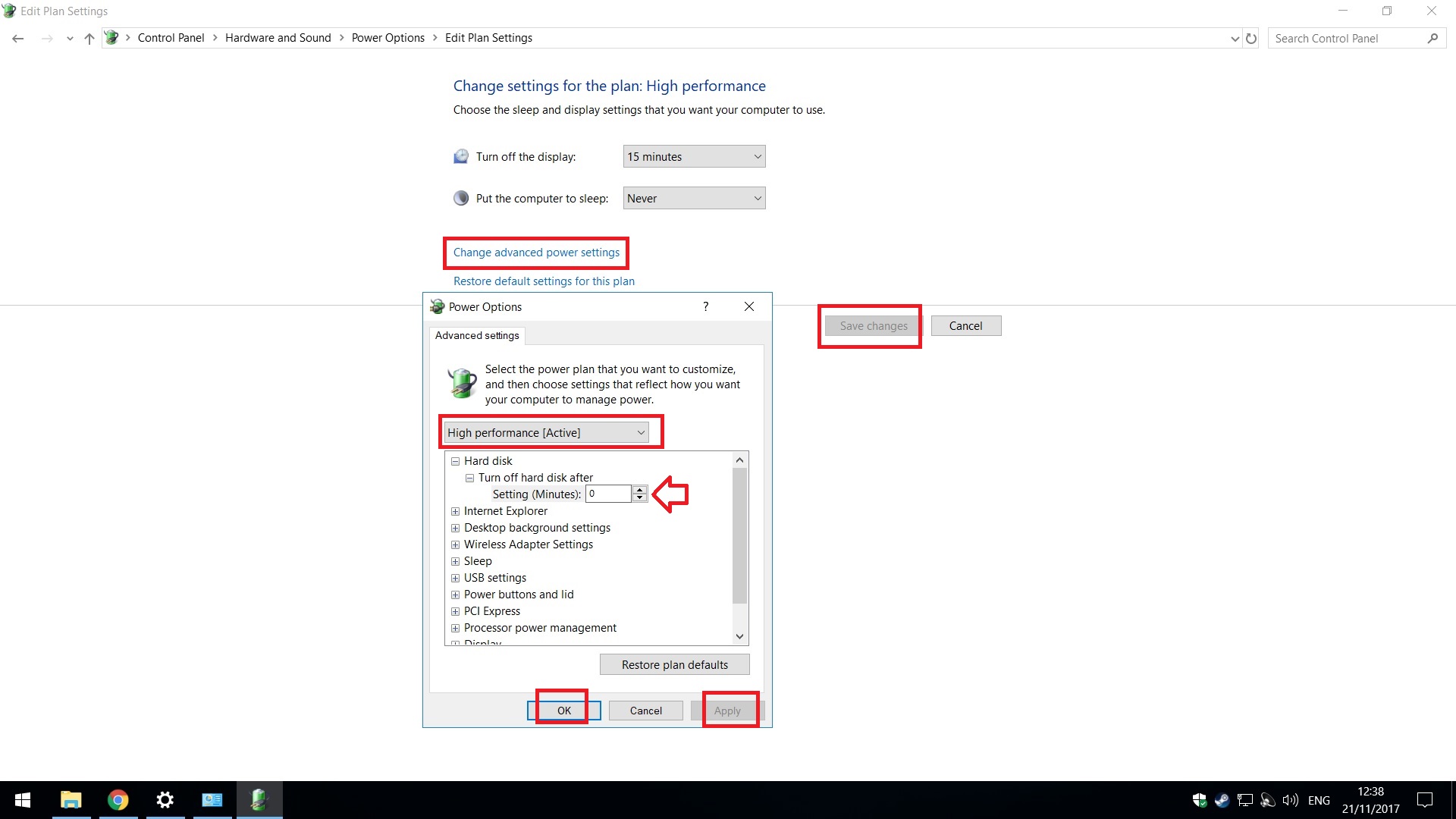This screenshot has height=819, width=1456.
Task: Open Turn off the display dropdown
Action: 694,157
